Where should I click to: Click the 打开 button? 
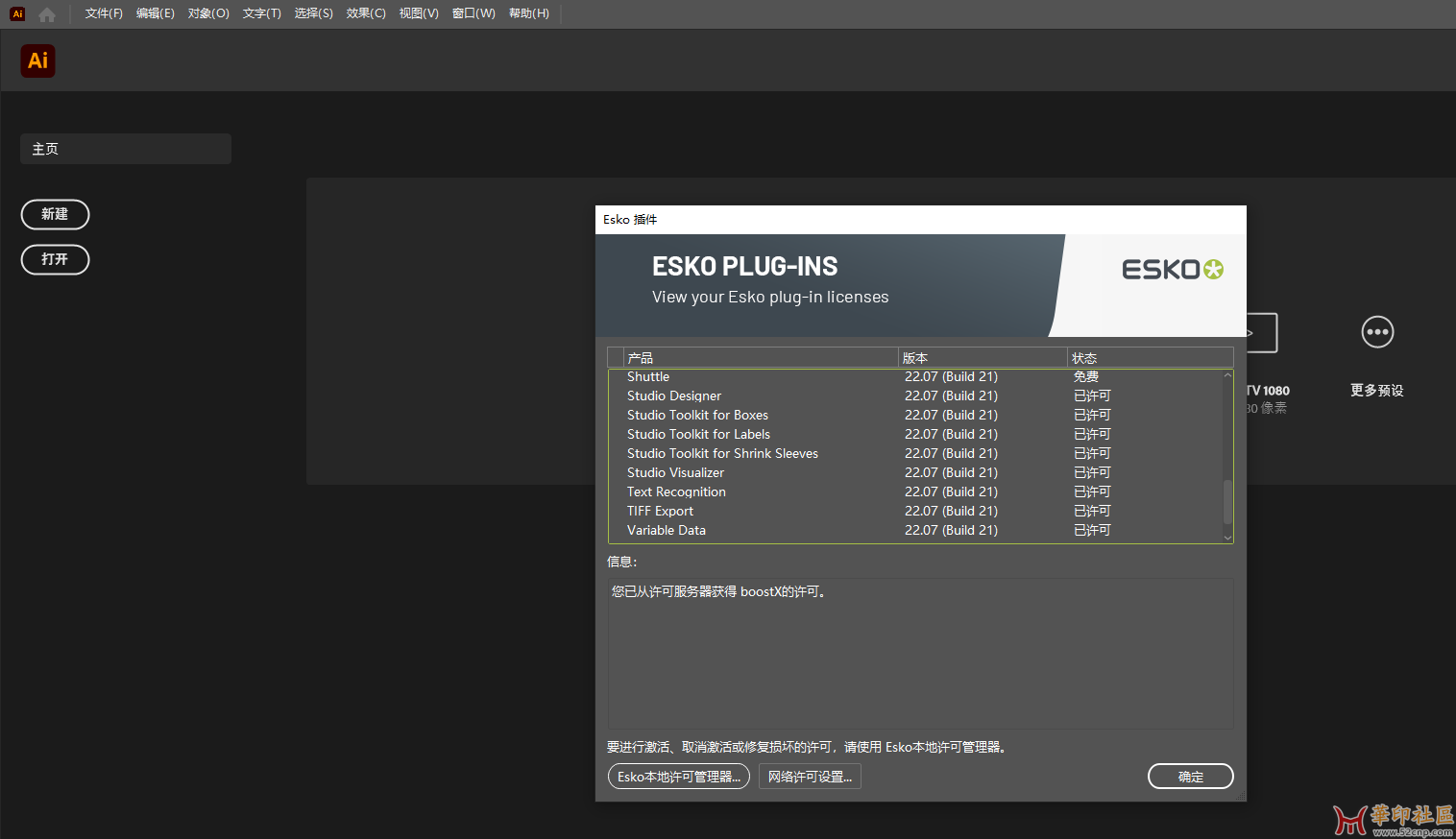click(x=55, y=259)
